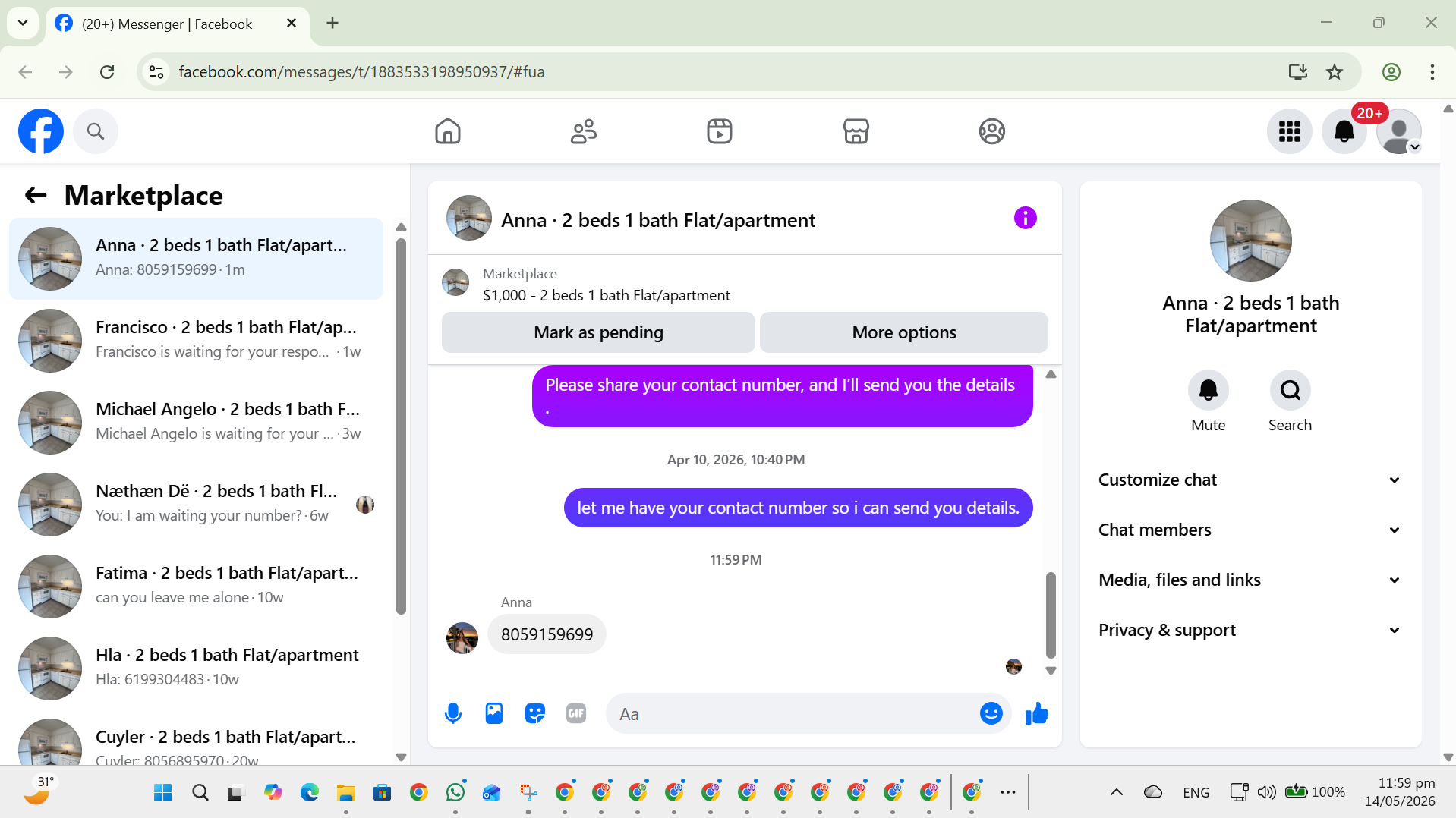
Task: Open Facebook search magnifier
Action: click(x=96, y=131)
